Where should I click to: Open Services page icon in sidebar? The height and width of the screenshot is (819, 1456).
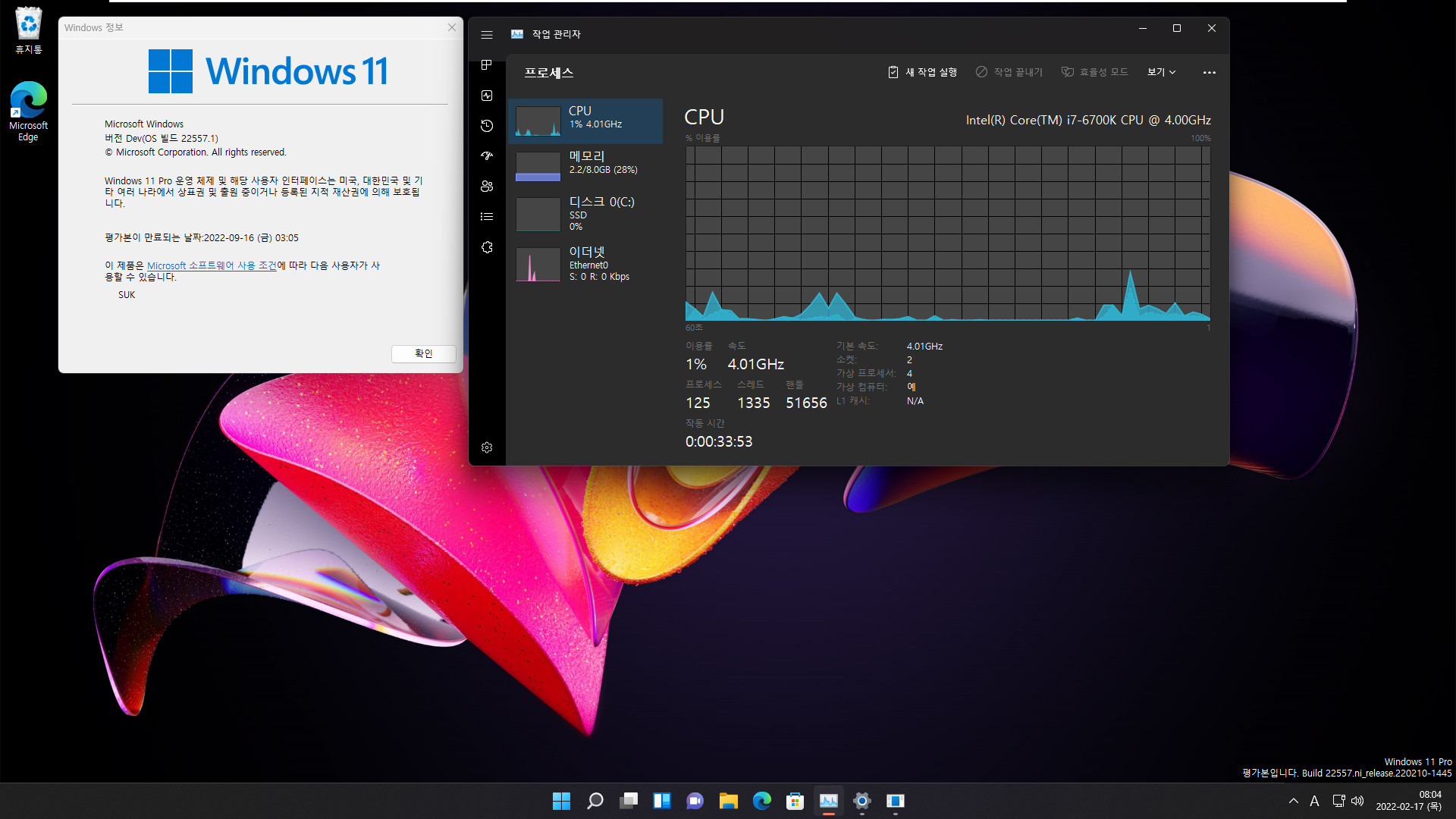point(487,247)
